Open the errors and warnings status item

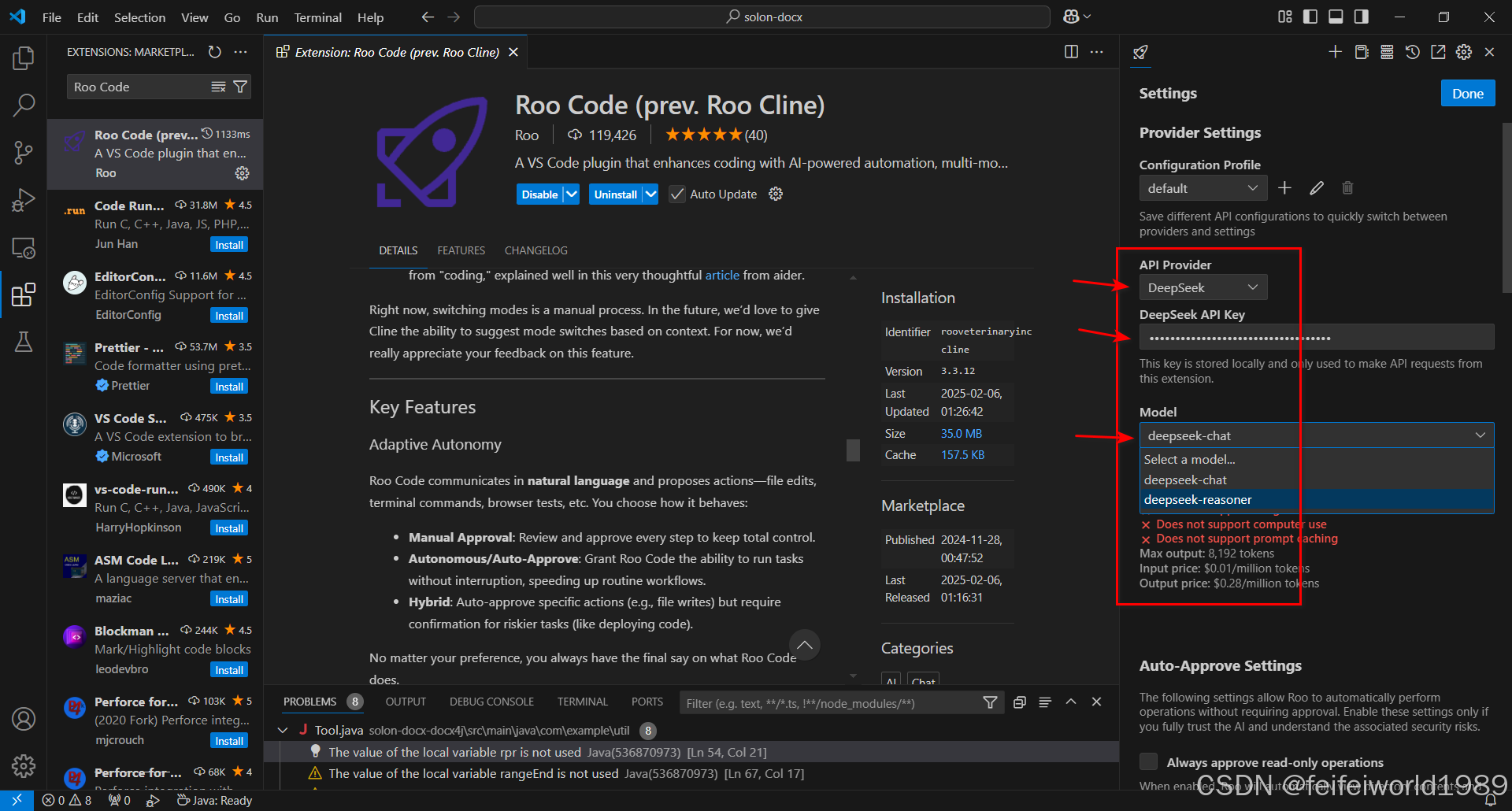coord(67,800)
